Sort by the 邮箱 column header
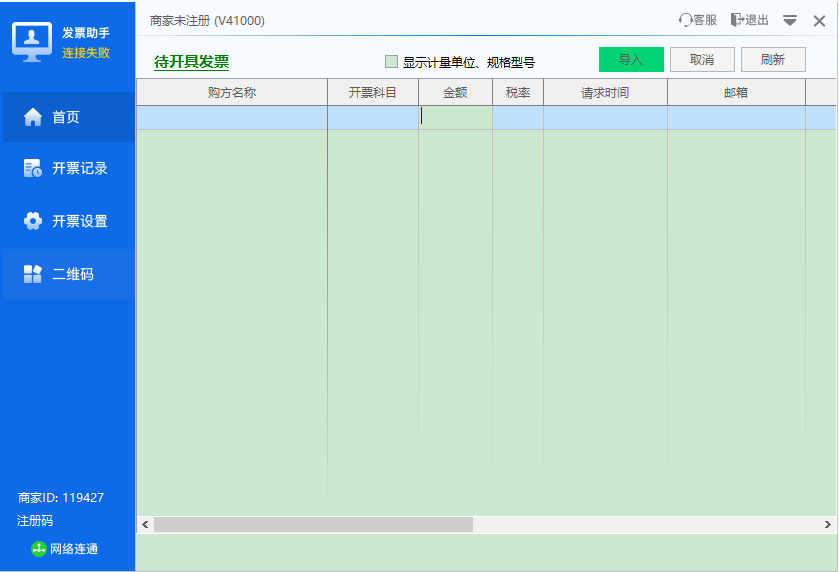839x572 pixels. tap(736, 92)
